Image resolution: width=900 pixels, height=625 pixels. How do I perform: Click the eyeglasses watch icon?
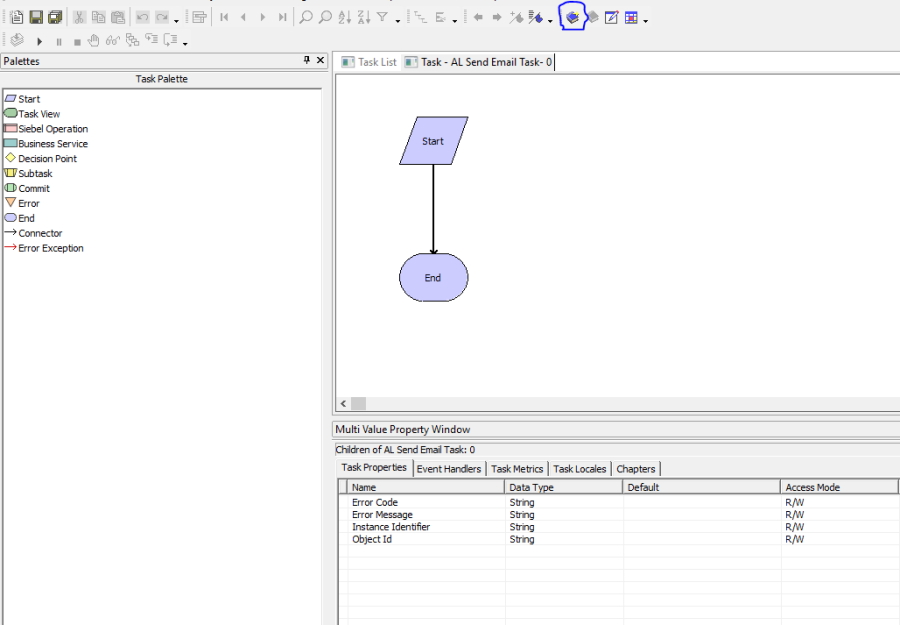pos(113,40)
